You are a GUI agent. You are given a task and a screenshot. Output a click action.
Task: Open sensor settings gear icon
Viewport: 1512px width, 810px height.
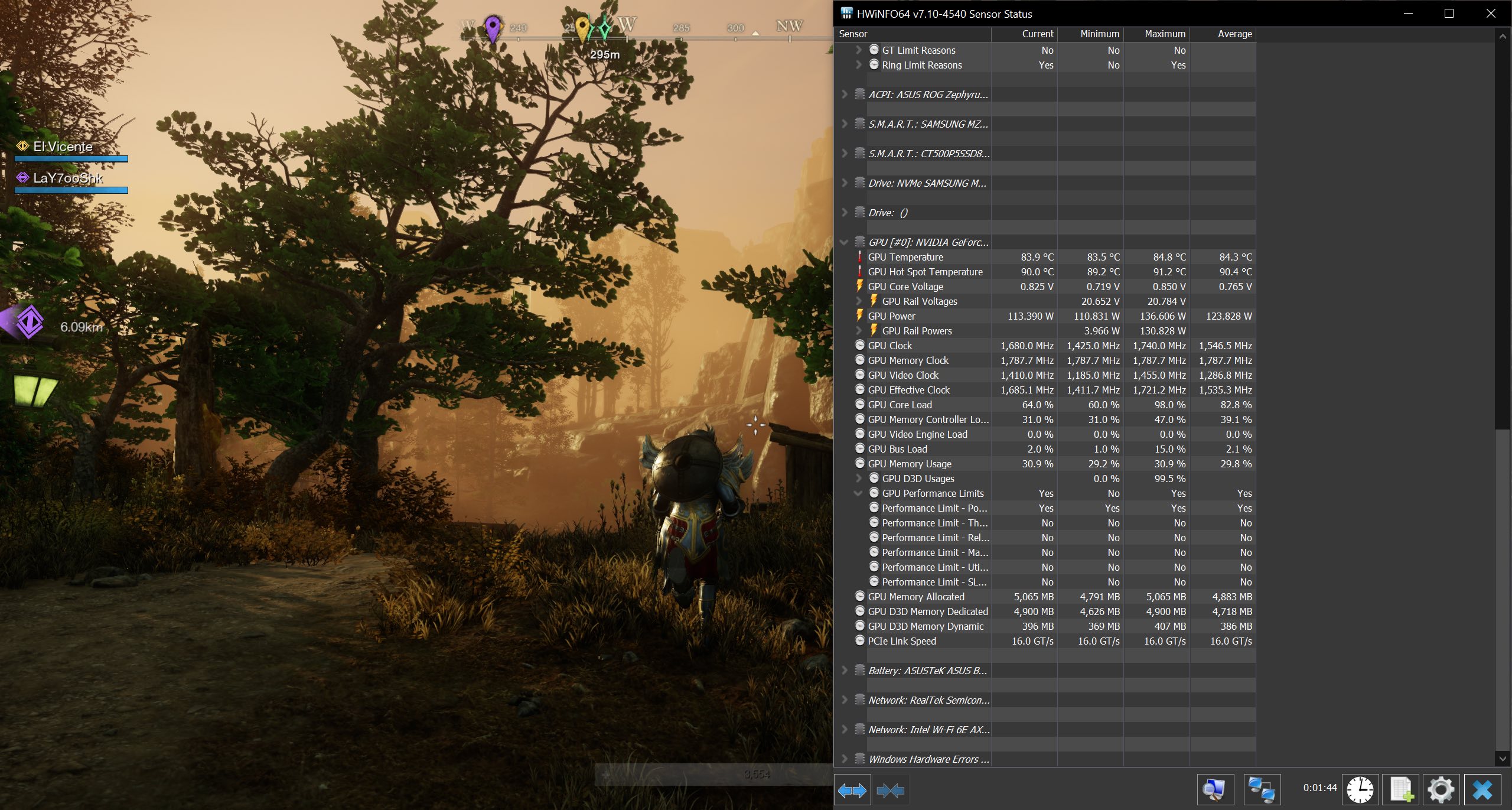[1441, 789]
